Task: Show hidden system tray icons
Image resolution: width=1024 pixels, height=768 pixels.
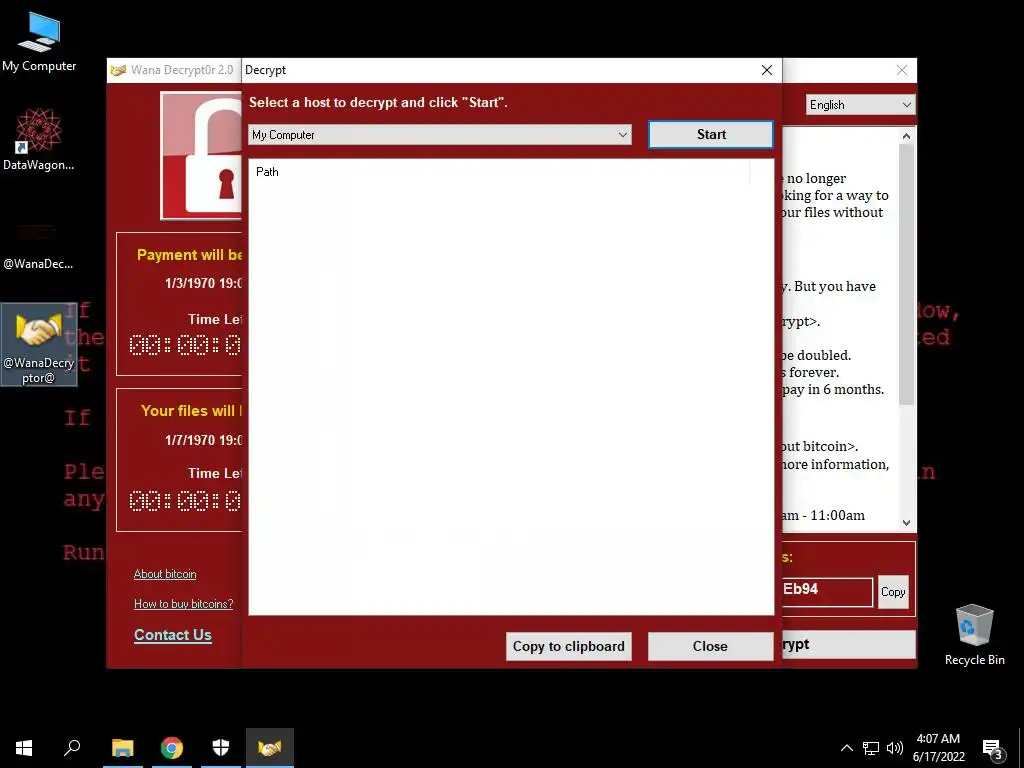Action: (846, 748)
